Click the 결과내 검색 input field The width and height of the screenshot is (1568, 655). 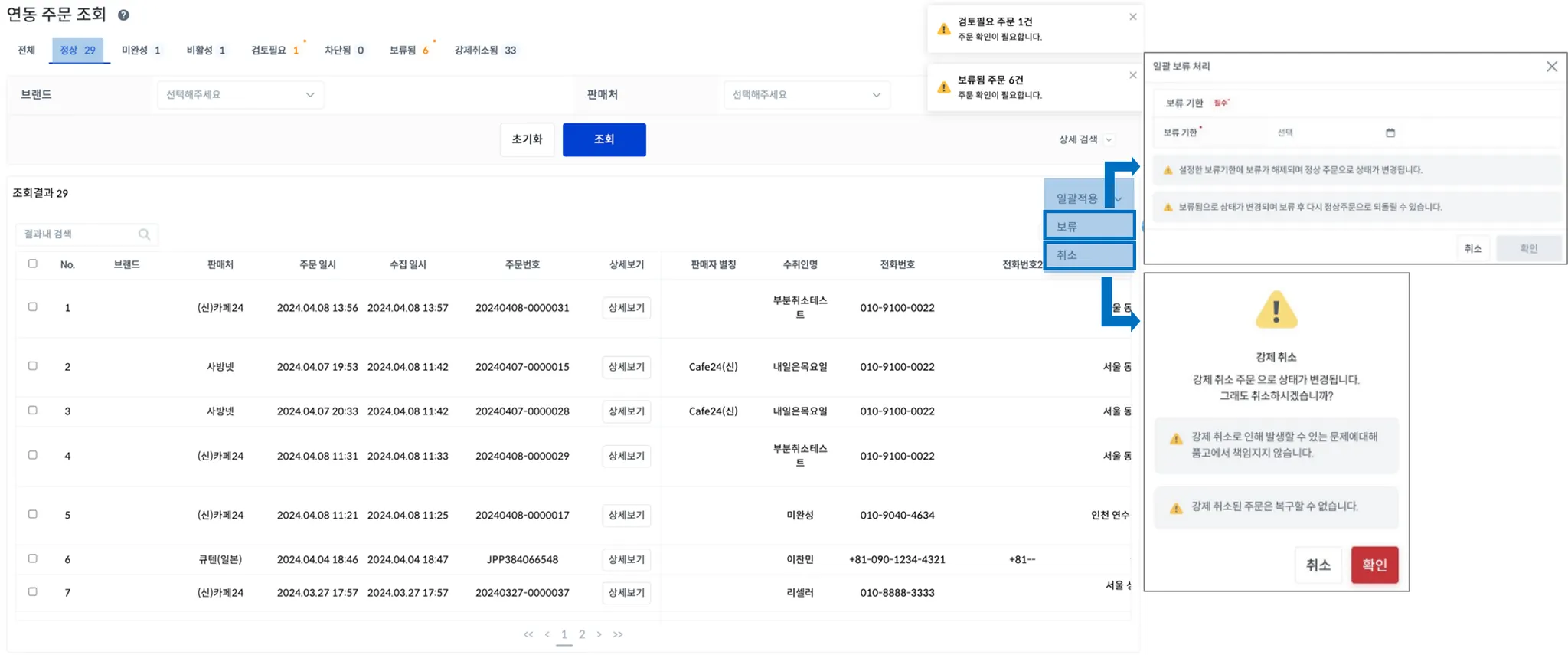(x=87, y=234)
